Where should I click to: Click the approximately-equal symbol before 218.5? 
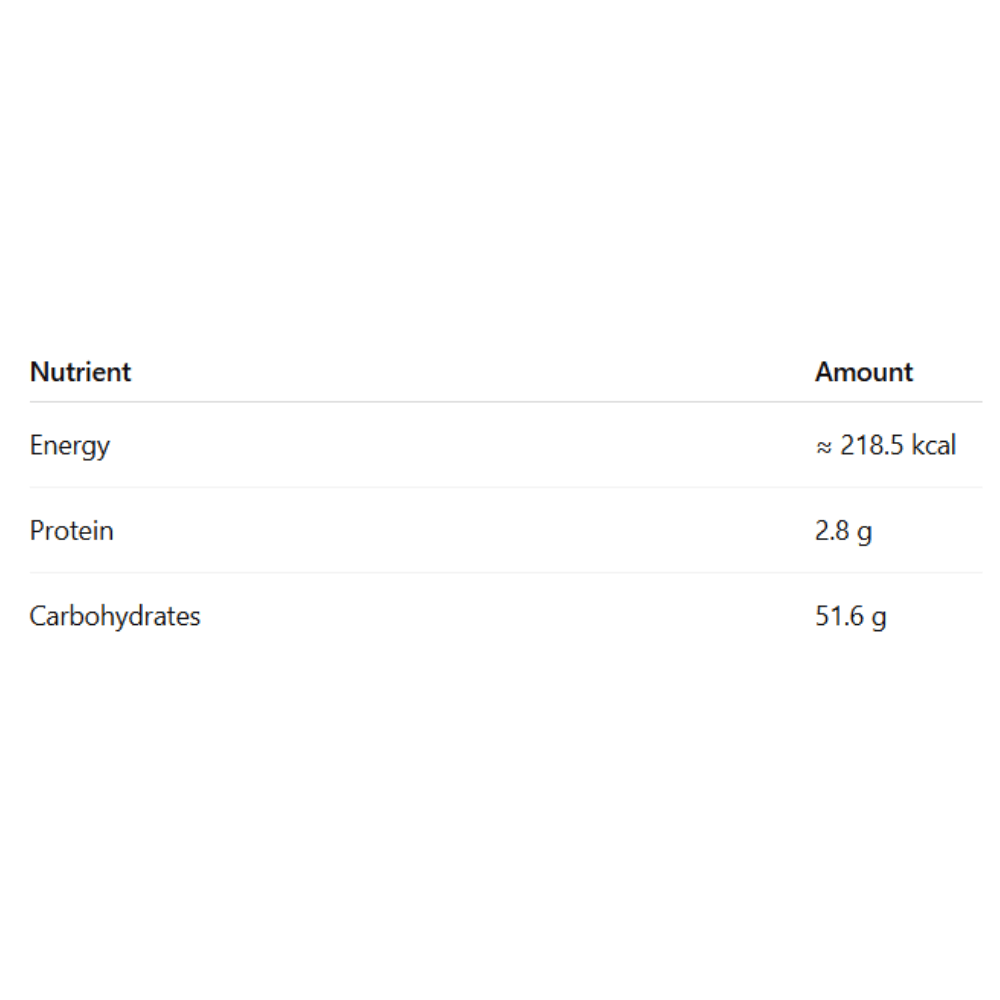click(x=824, y=446)
